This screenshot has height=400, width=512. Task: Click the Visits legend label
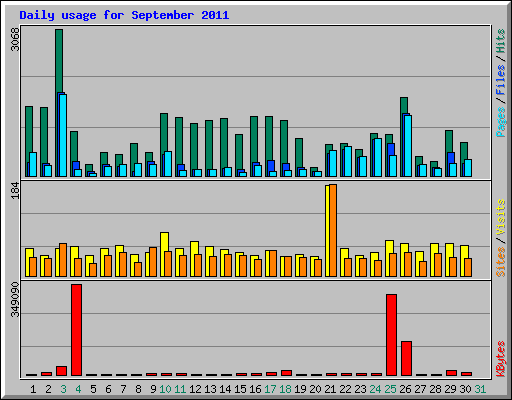click(500, 218)
